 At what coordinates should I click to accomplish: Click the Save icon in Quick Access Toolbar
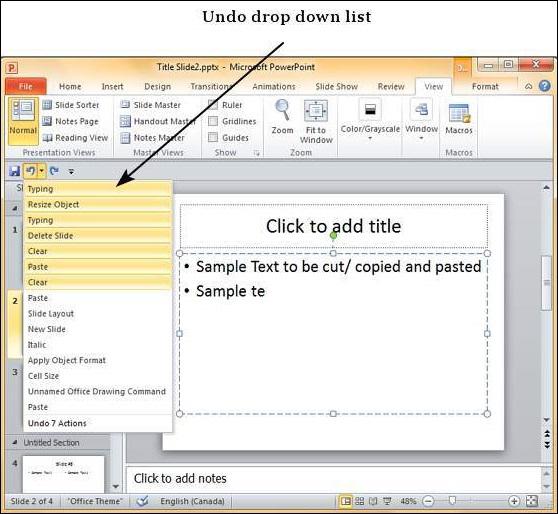tap(14, 172)
